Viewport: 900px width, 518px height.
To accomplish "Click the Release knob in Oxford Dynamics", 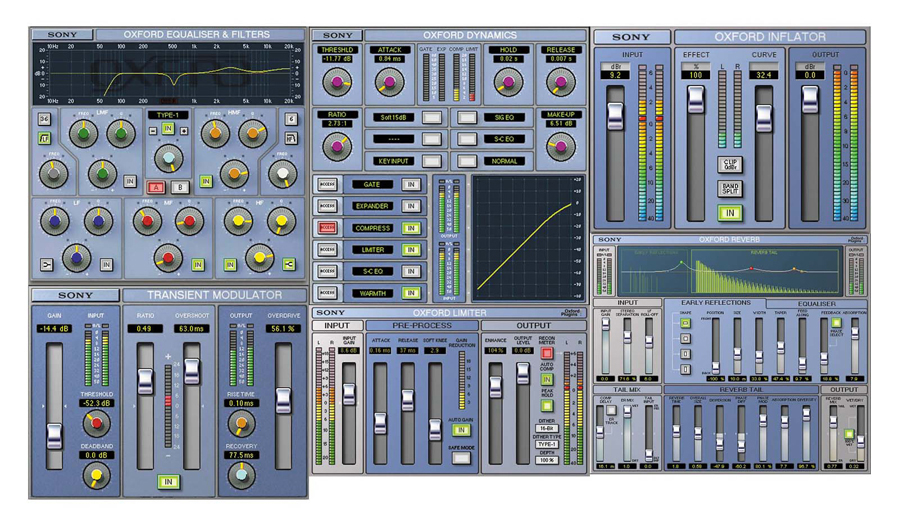I will coord(560,83).
